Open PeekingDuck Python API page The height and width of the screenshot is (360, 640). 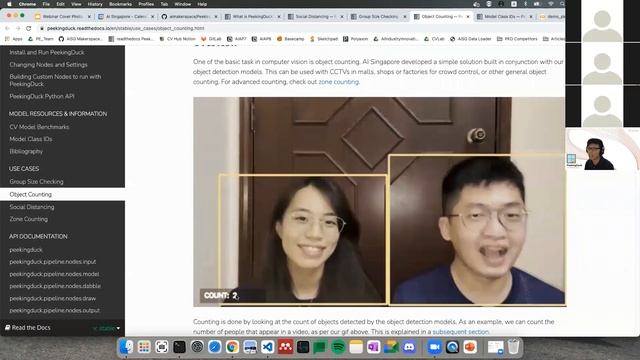click(x=42, y=96)
